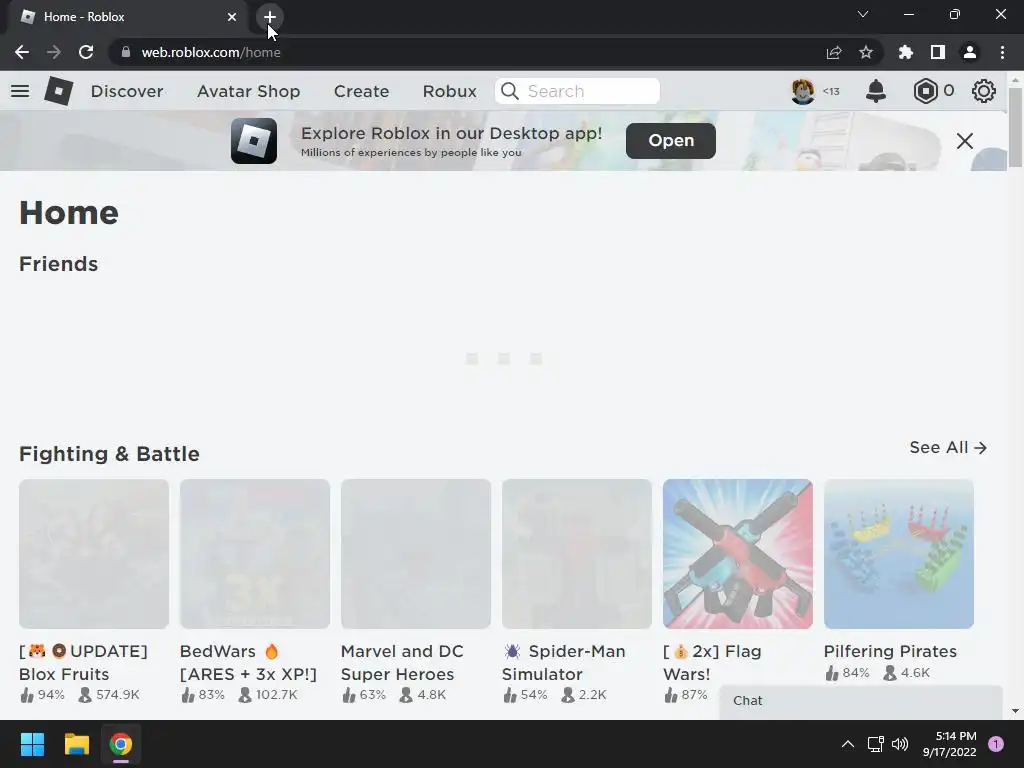Open Pilfering Pirates game thumbnail
Viewport: 1024px width, 768px height.
[x=899, y=554]
